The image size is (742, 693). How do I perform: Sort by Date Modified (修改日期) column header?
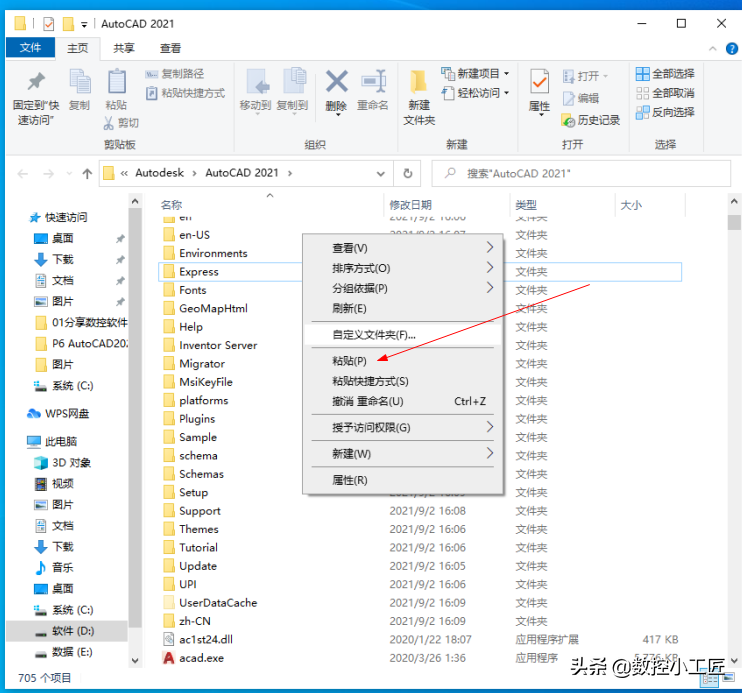pyautogui.click(x=410, y=205)
